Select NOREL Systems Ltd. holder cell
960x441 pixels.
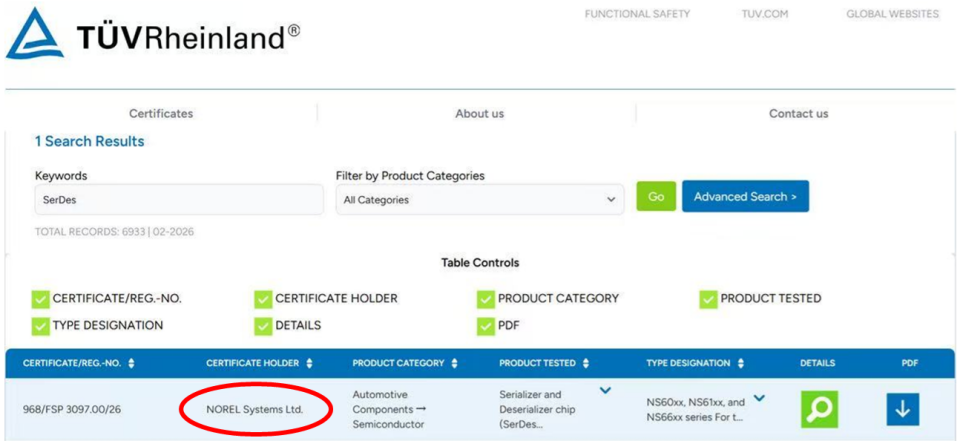255,410
